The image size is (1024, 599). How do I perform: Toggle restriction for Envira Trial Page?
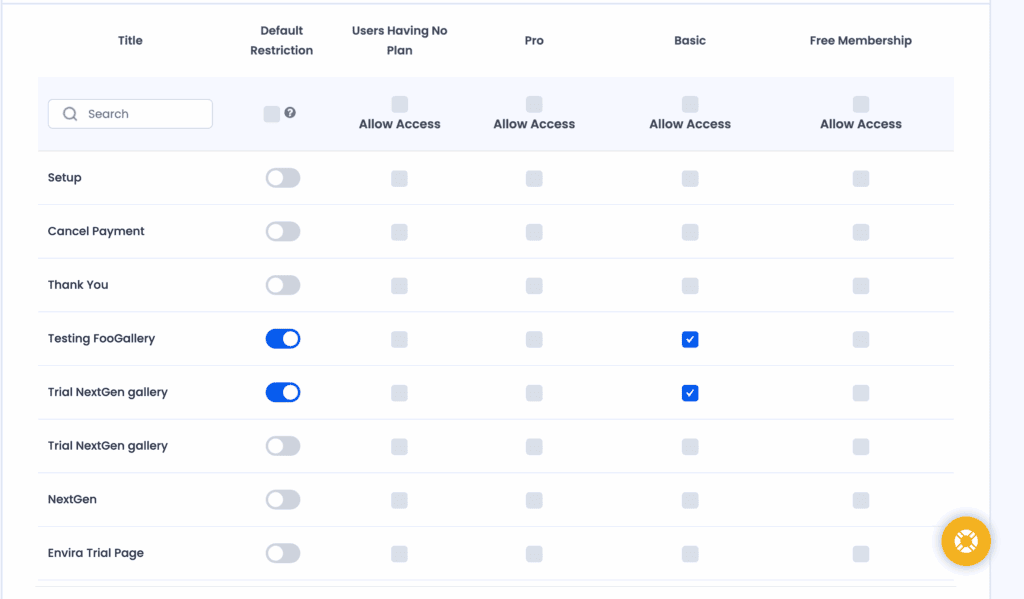[x=283, y=553]
